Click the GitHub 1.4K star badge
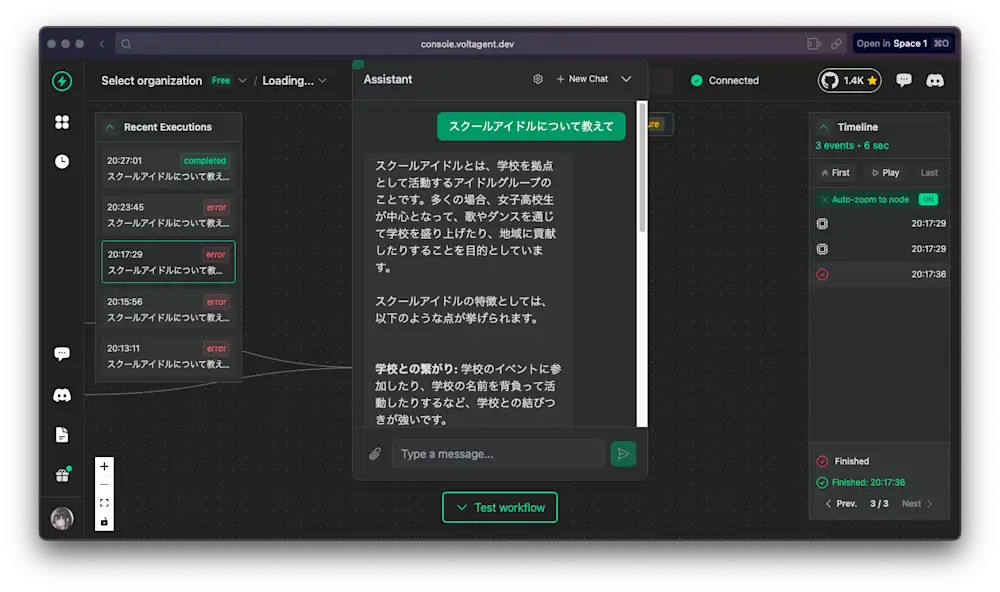 click(x=848, y=80)
